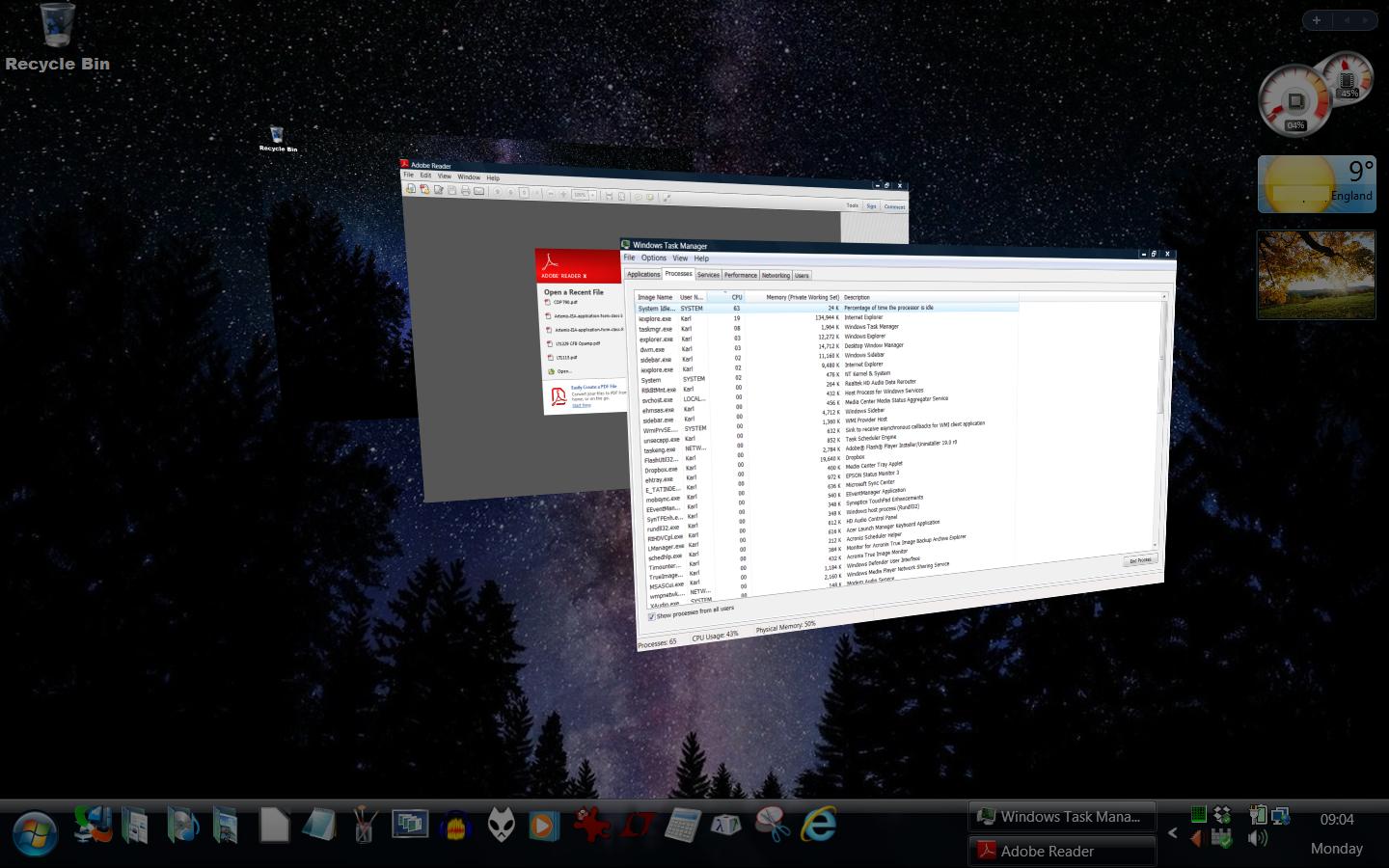This screenshot has width=1389, height=868.
Task: Switch to Applications tab in Task Manager
Action: click(x=643, y=274)
